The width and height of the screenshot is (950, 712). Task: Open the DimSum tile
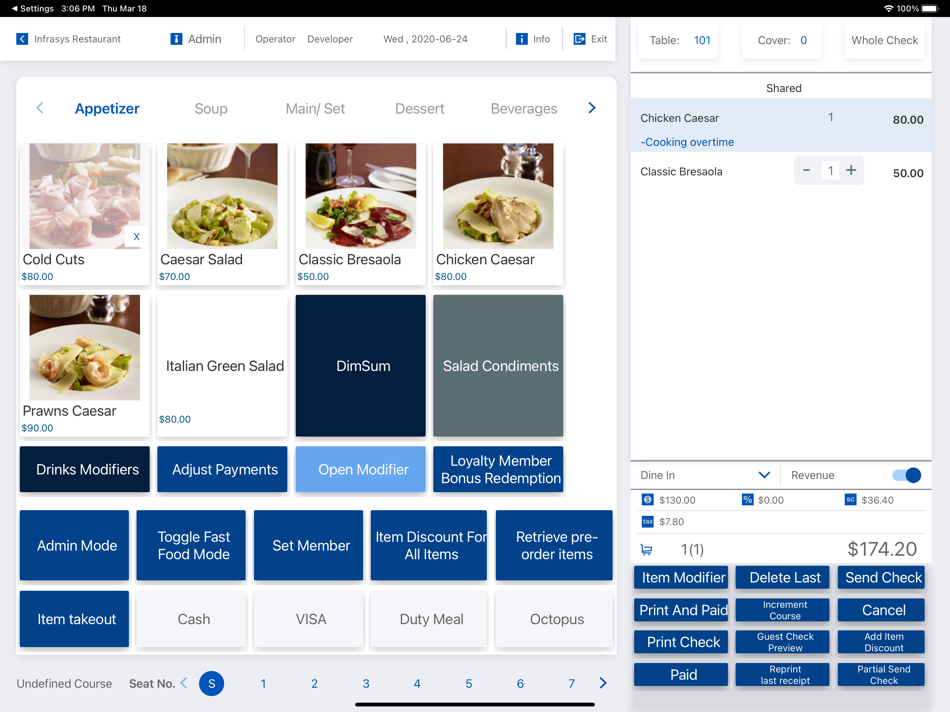pos(360,365)
